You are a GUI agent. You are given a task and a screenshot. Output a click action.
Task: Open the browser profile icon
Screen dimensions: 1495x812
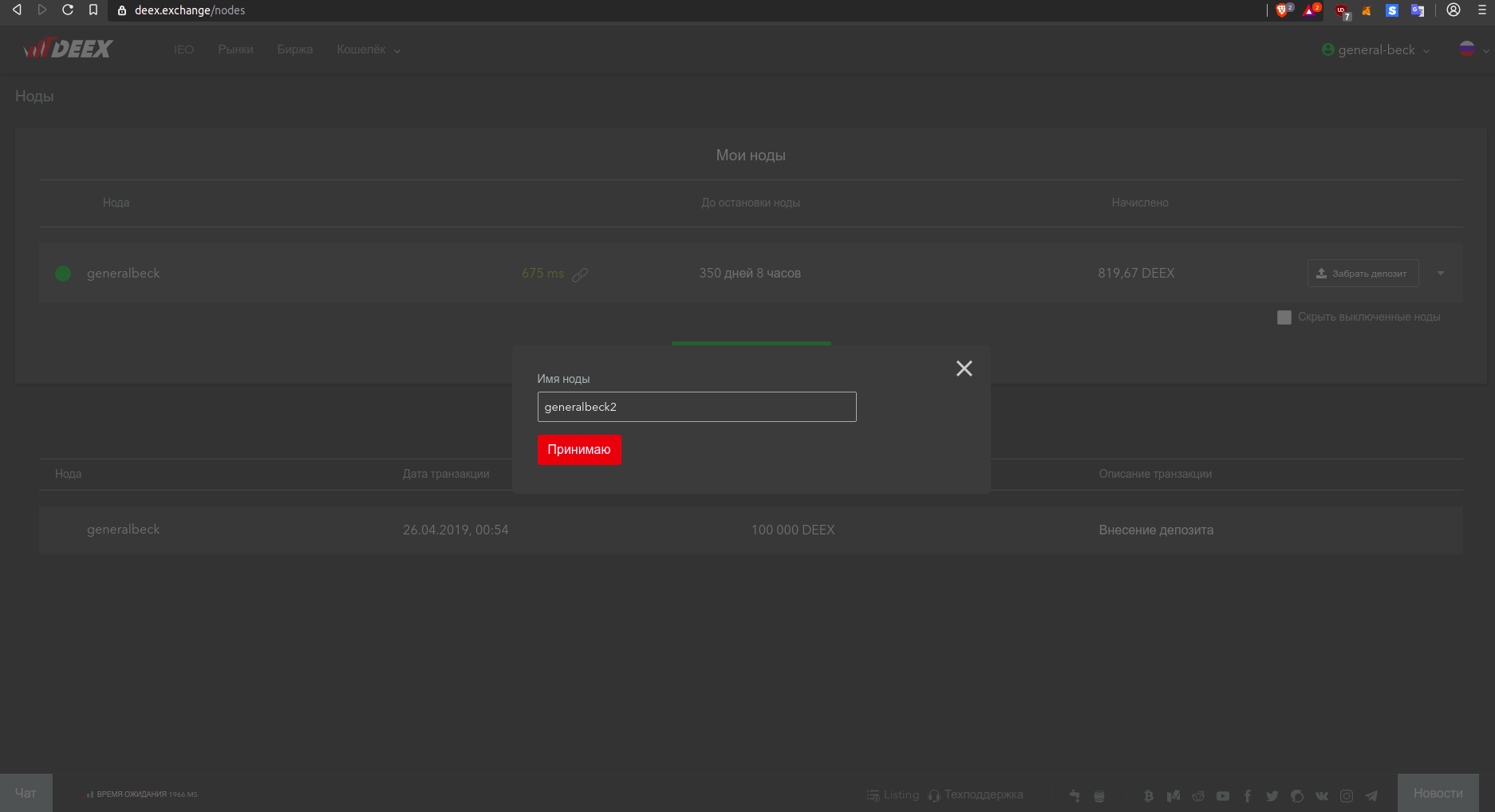pyautogui.click(x=1454, y=10)
